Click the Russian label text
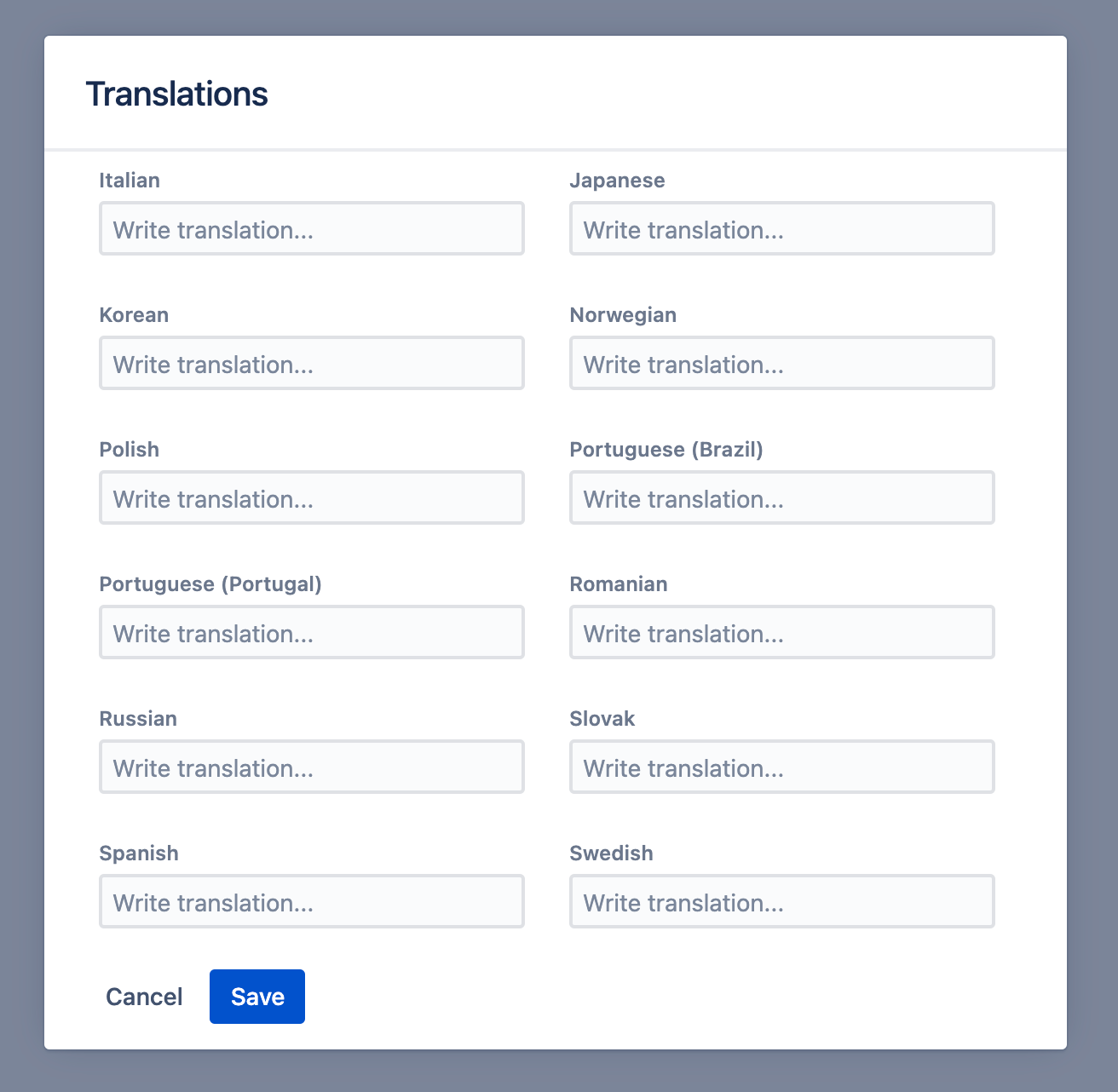This screenshot has width=1118, height=1092. (138, 719)
